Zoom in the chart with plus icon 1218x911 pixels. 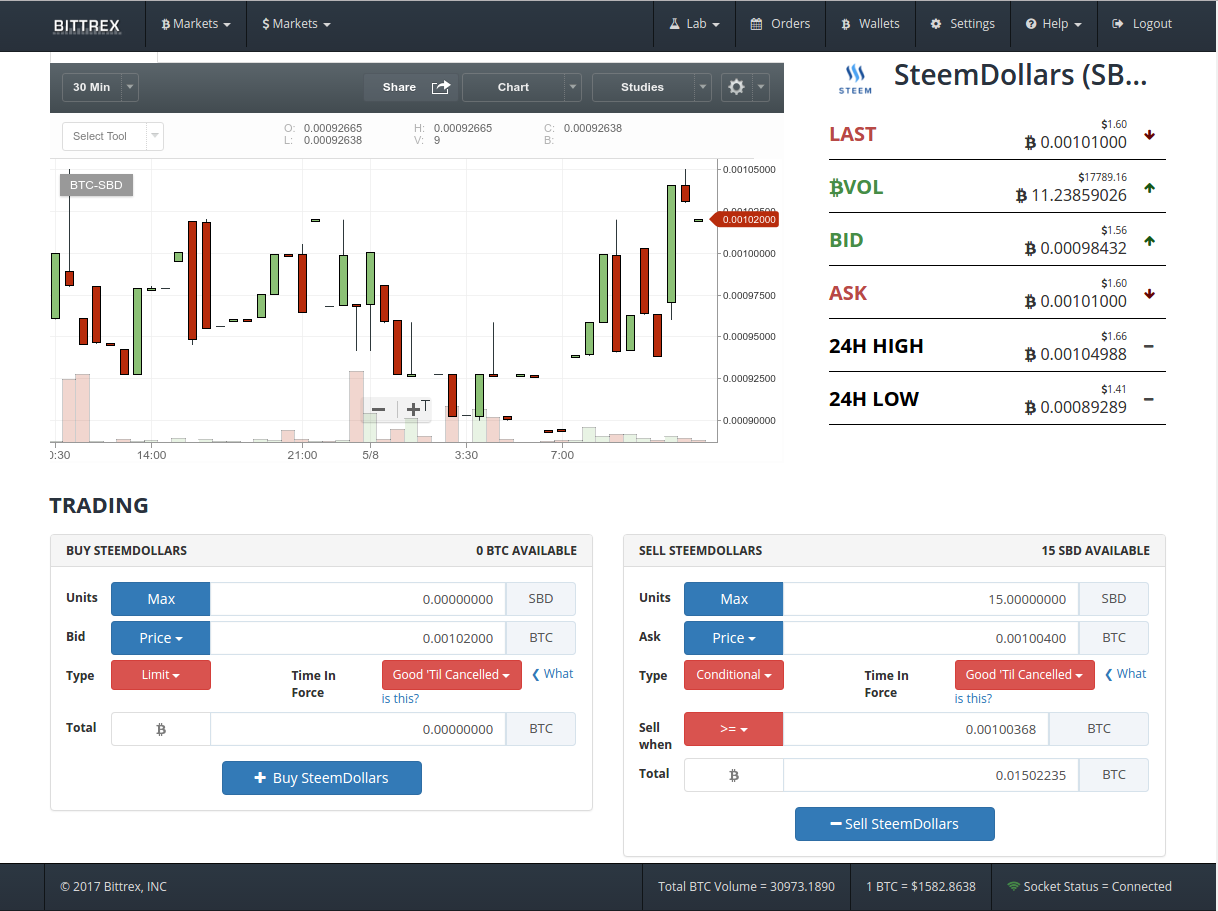413,409
